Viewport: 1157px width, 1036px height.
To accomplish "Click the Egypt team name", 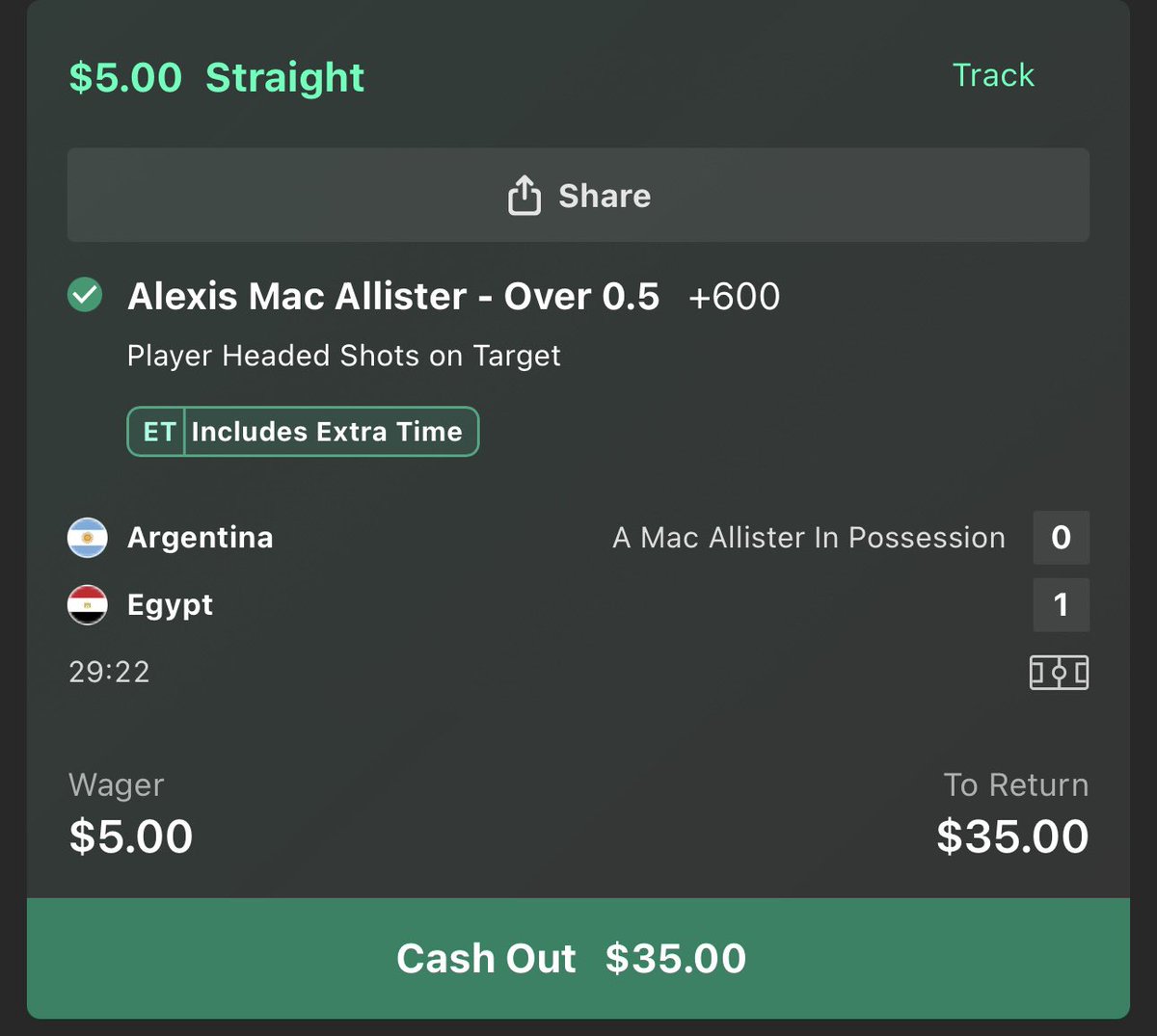I will pos(171,605).
